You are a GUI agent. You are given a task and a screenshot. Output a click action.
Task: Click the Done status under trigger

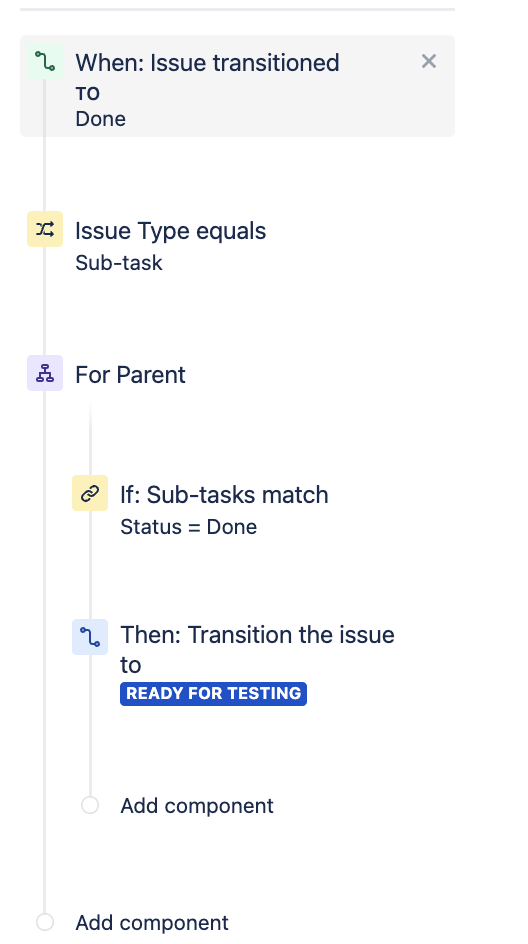point(101,119)
